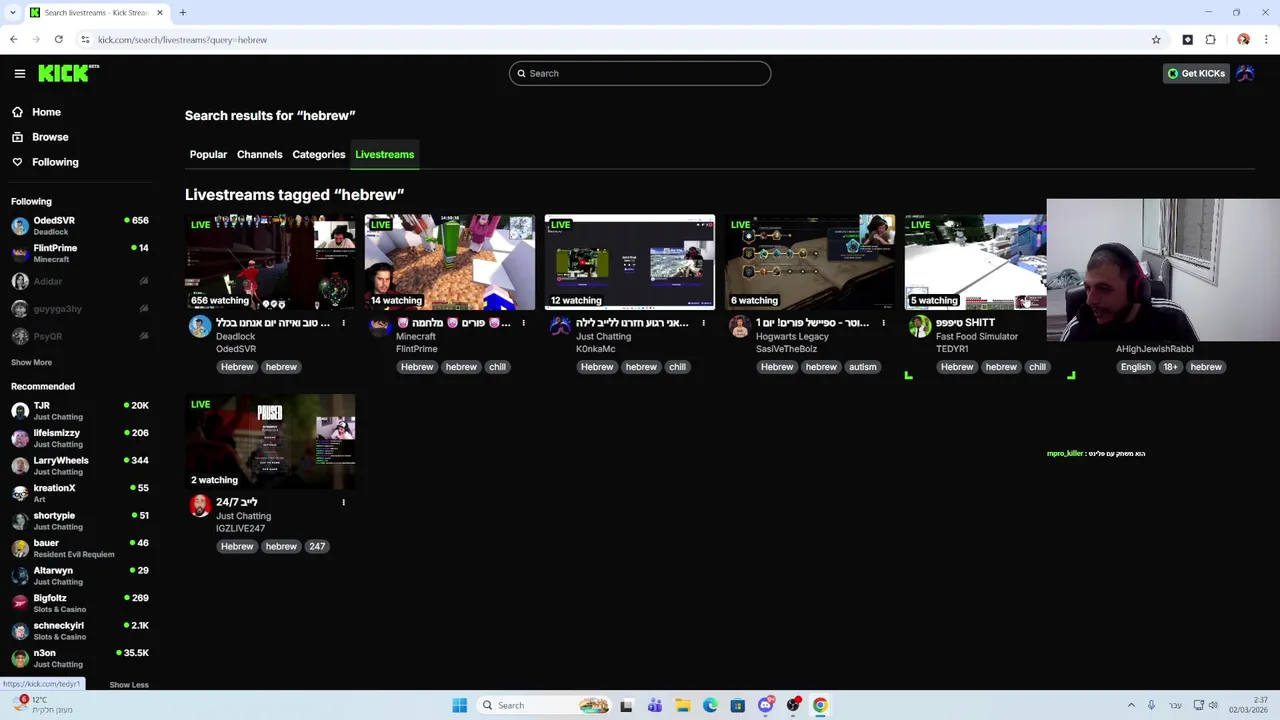Click the autism tag on SasiVeTheBoiz card
Viewport: 1280px width, 720px height.
click(862, 367)
